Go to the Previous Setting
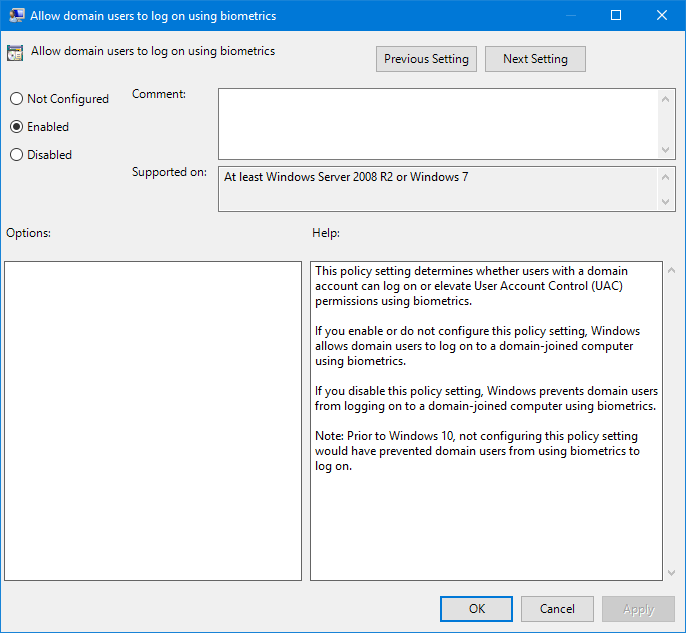Image resolution: width=686 pixels, height=633 pixels. coord(426,59)
